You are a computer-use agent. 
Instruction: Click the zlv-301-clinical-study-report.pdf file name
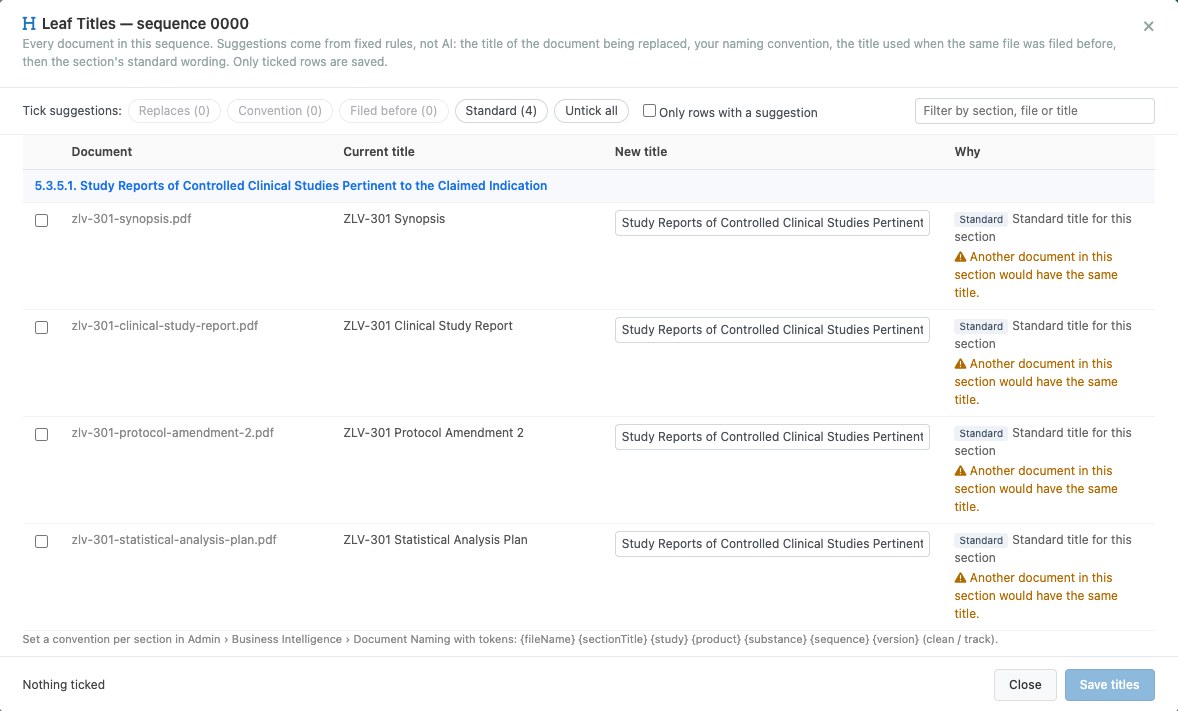coord(165,326)
